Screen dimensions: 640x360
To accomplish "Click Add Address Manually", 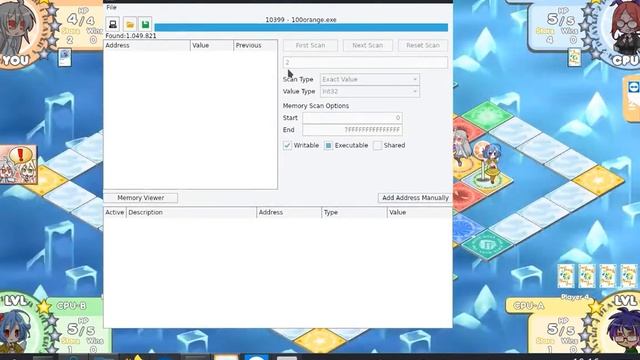I will [x=415, y=198].
